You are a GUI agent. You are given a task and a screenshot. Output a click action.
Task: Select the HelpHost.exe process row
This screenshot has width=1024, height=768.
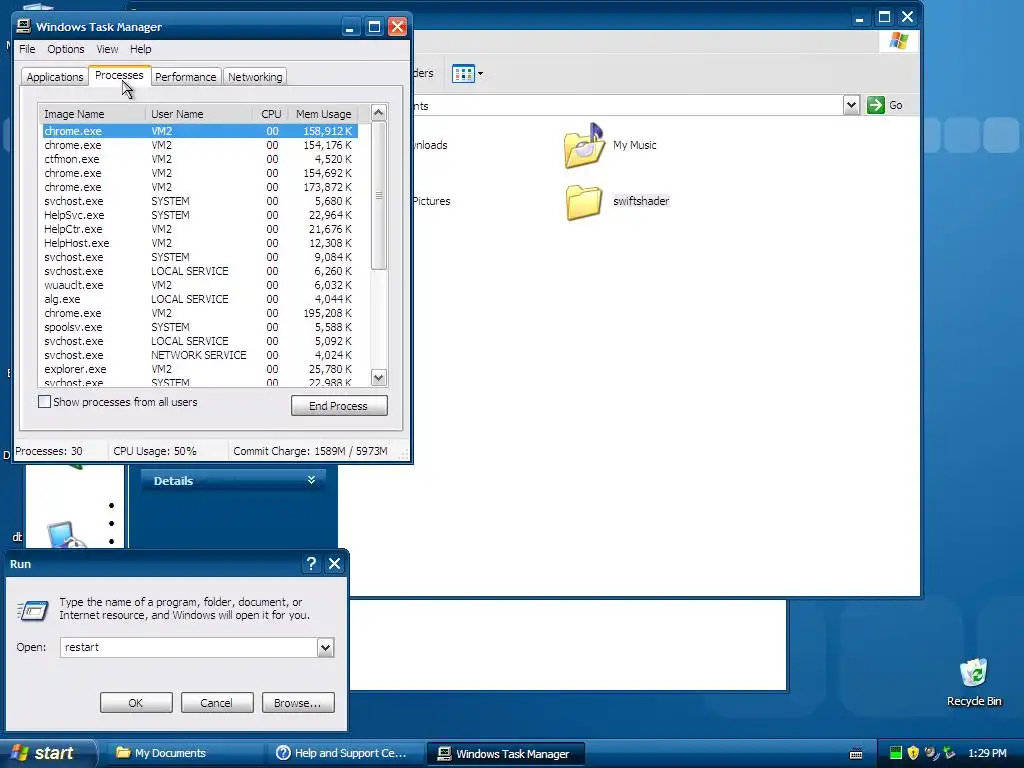pos(199,243)
